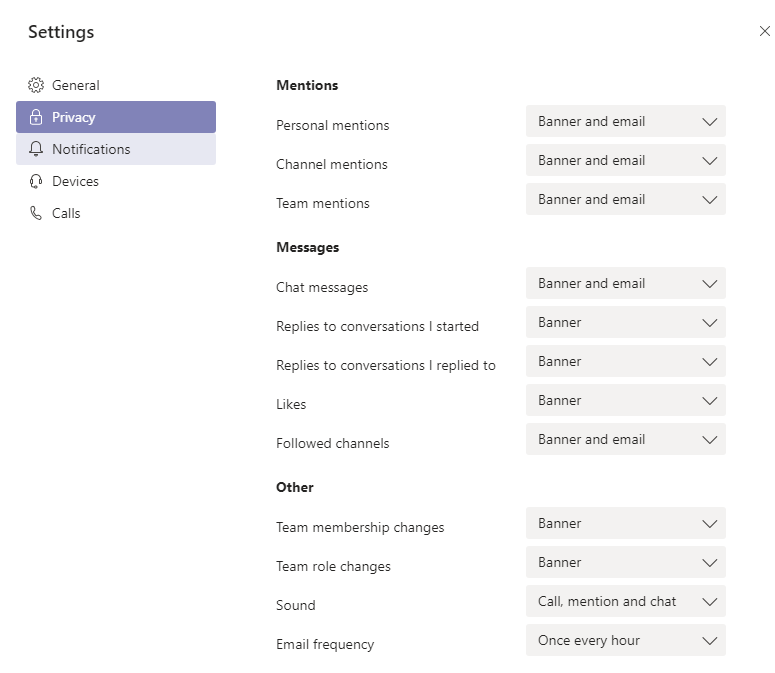Open the Chat messages dropdown

coord(626,283)
